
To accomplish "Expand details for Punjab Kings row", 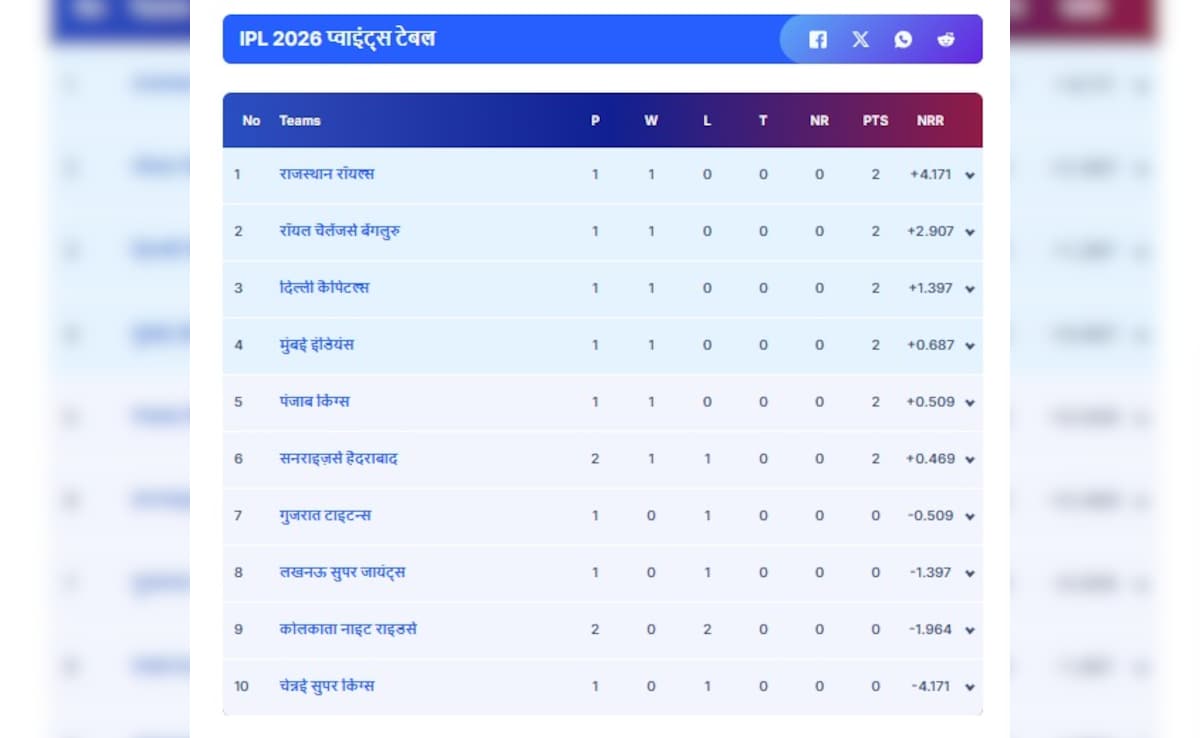I will coord(967,401).
